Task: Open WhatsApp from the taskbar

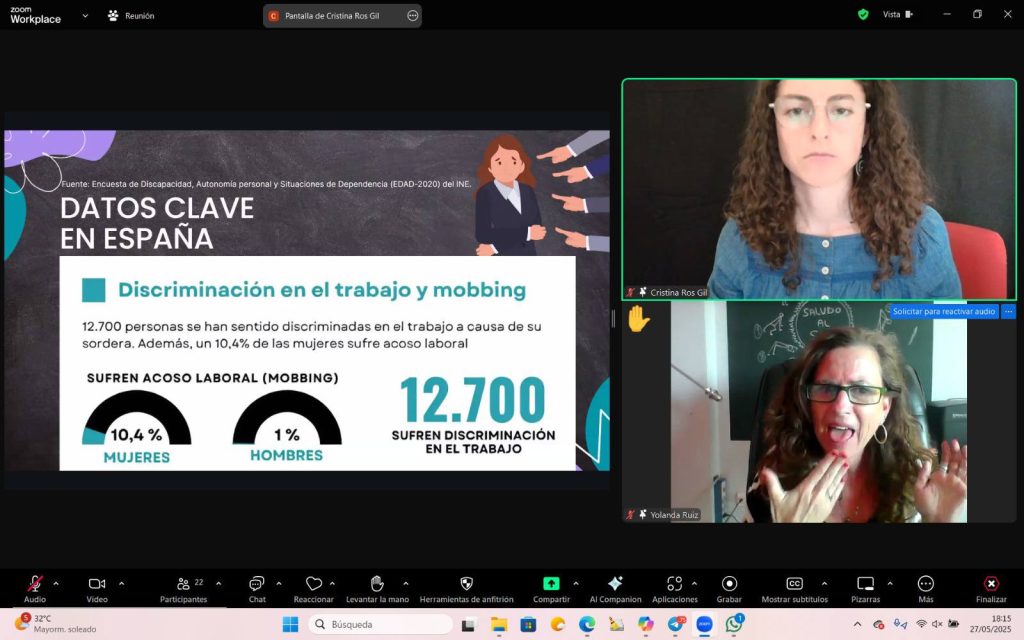Action: 734,624
